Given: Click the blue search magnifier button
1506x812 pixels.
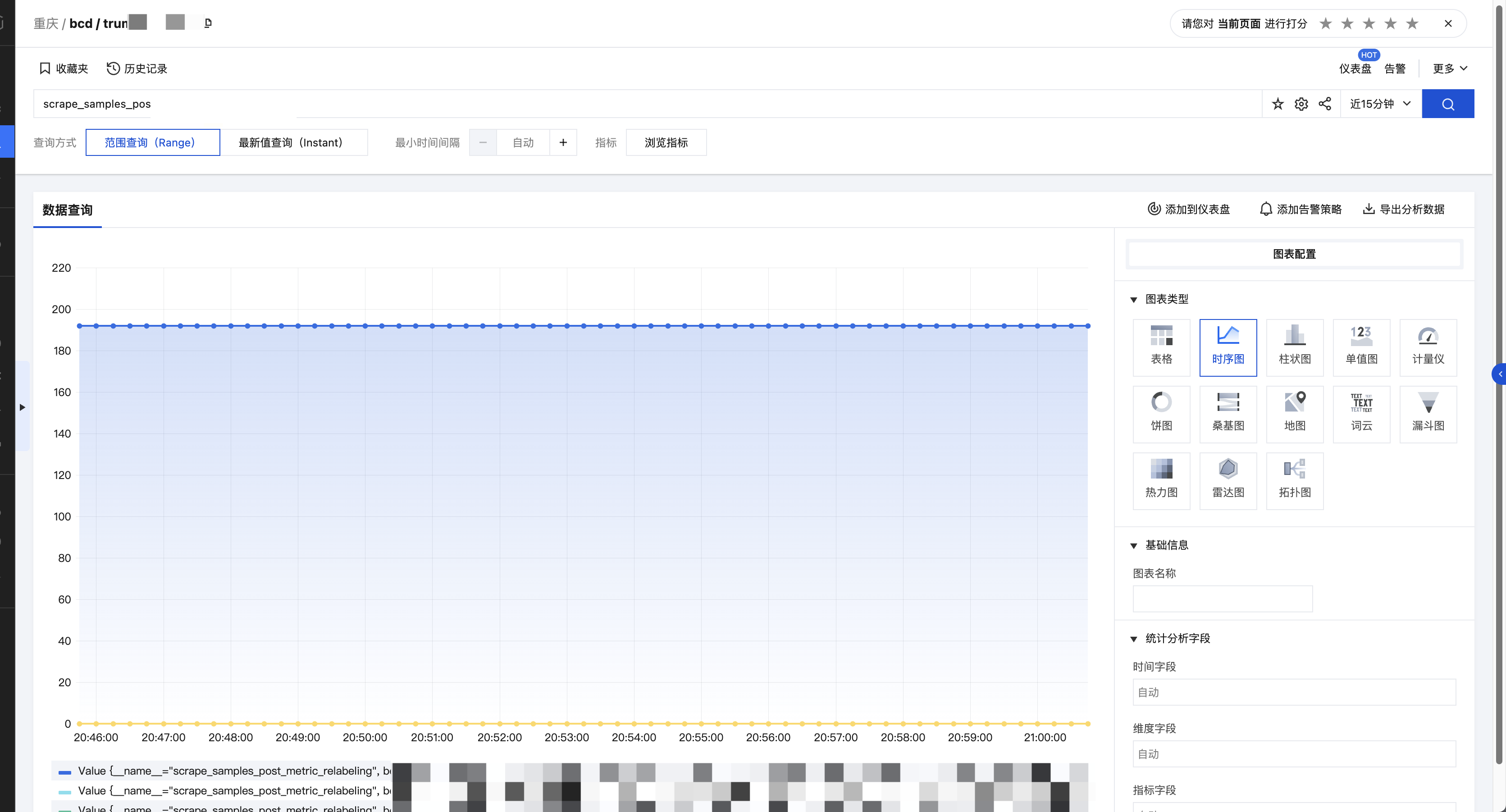Looking at the screenshot, I should click(x=1447, y=104).
